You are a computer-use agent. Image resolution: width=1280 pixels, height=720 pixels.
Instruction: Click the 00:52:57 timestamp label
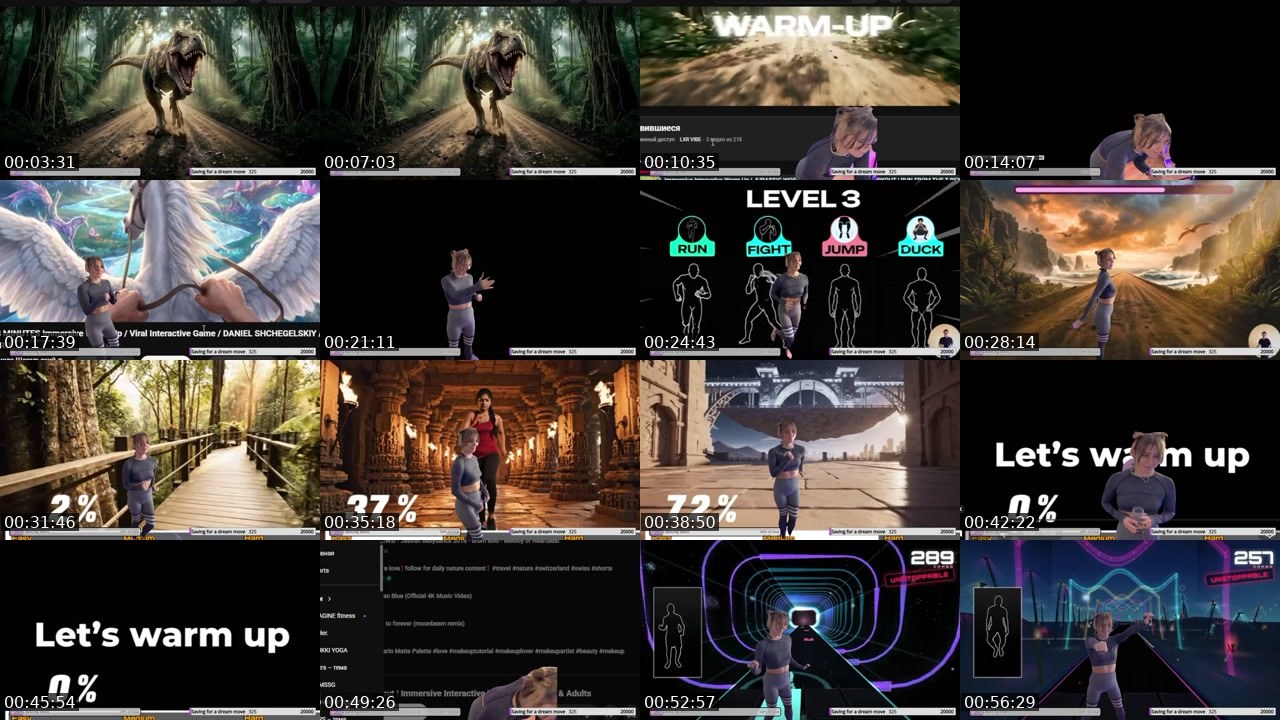pyautogui.click(x=679, y=702)
